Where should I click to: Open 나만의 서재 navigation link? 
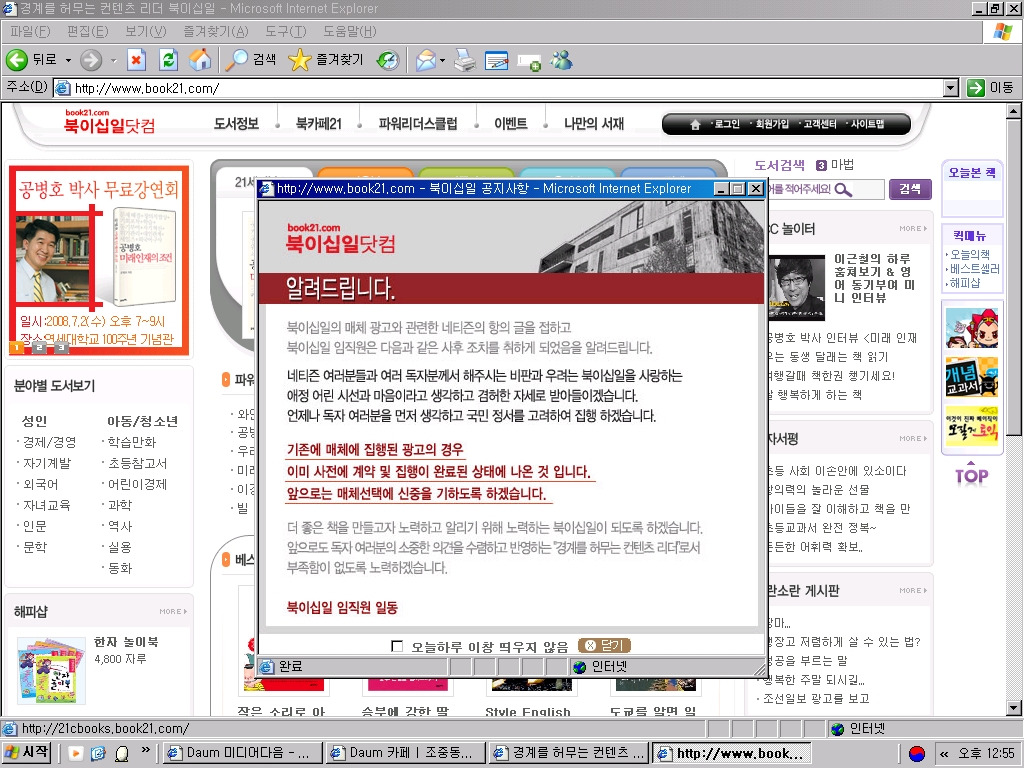point(594,123)
